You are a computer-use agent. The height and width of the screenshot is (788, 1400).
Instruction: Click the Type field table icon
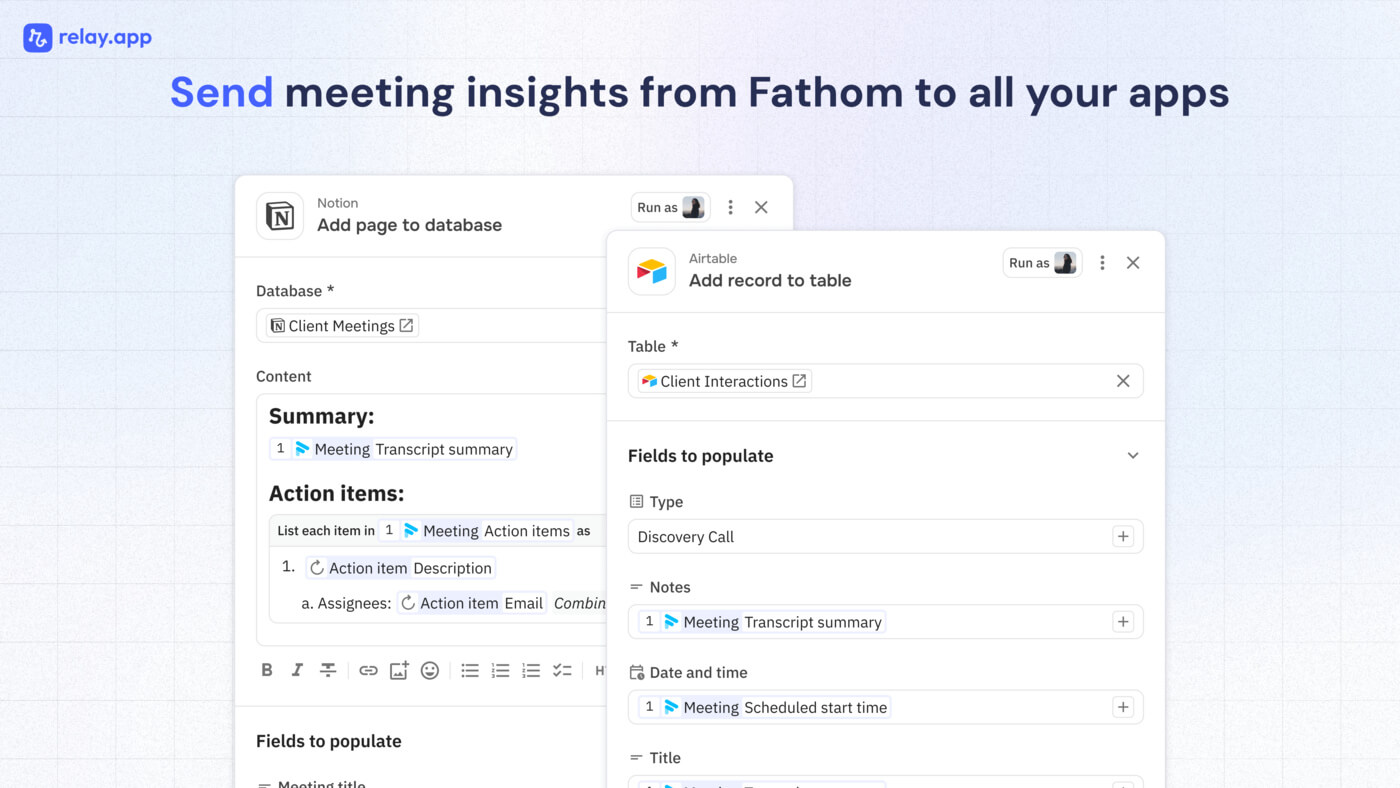[636, 502]
